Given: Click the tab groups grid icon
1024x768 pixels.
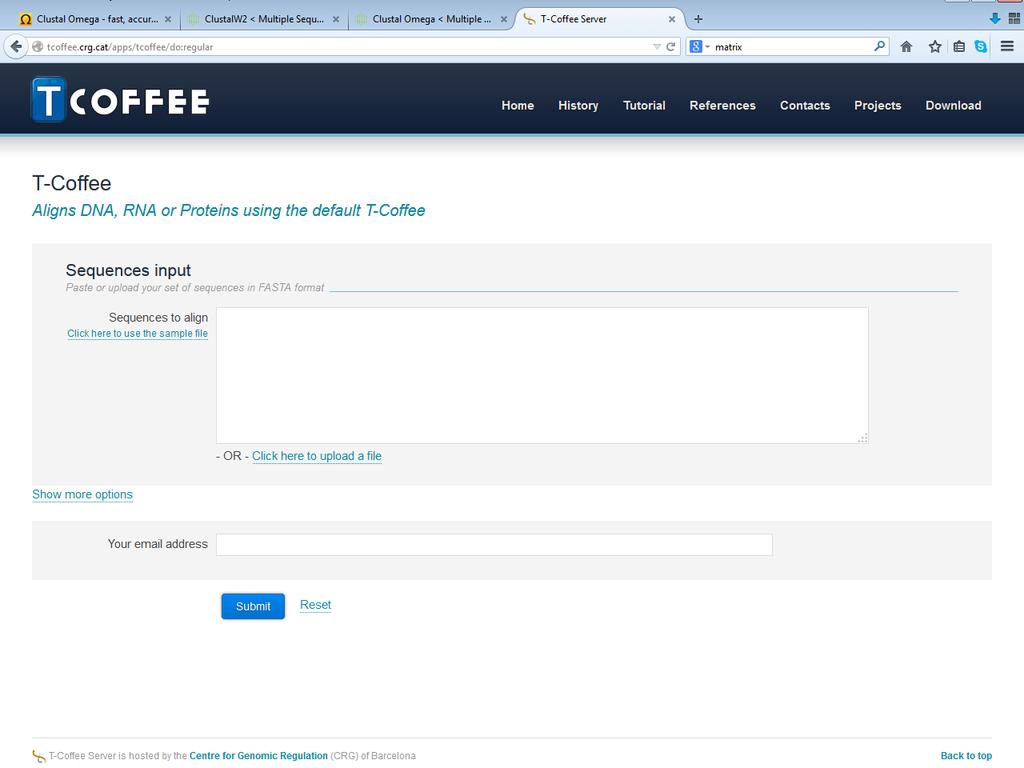Looking at the screenshot, I should tap(1014, 19).
